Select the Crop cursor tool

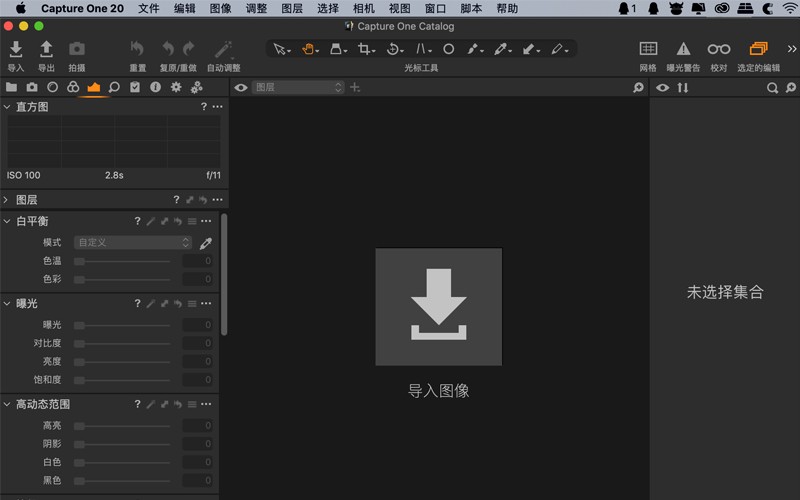click(x=366, y=49)
